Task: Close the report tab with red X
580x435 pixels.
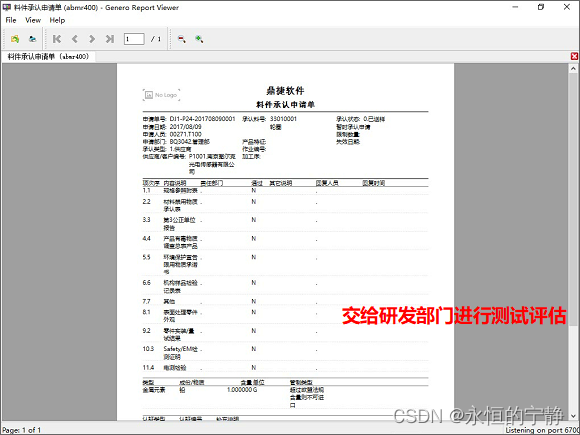Action: [574, 56]
